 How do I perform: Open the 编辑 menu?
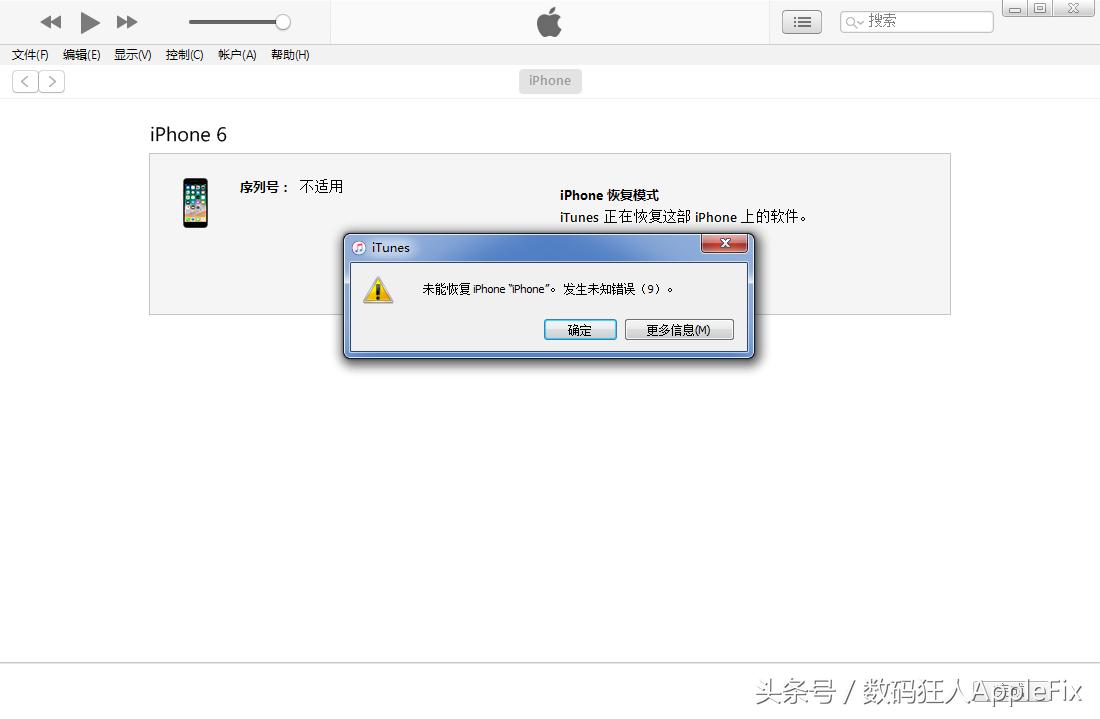(81, 55)
